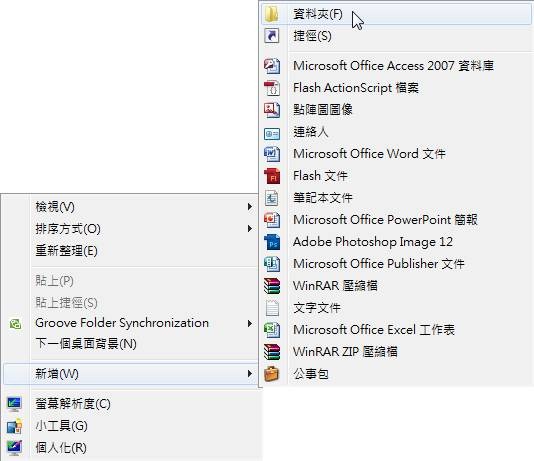534x461 pixels.
Task: Click the journal icon beside 筆記本文件
Action: (x=272, y=198)
